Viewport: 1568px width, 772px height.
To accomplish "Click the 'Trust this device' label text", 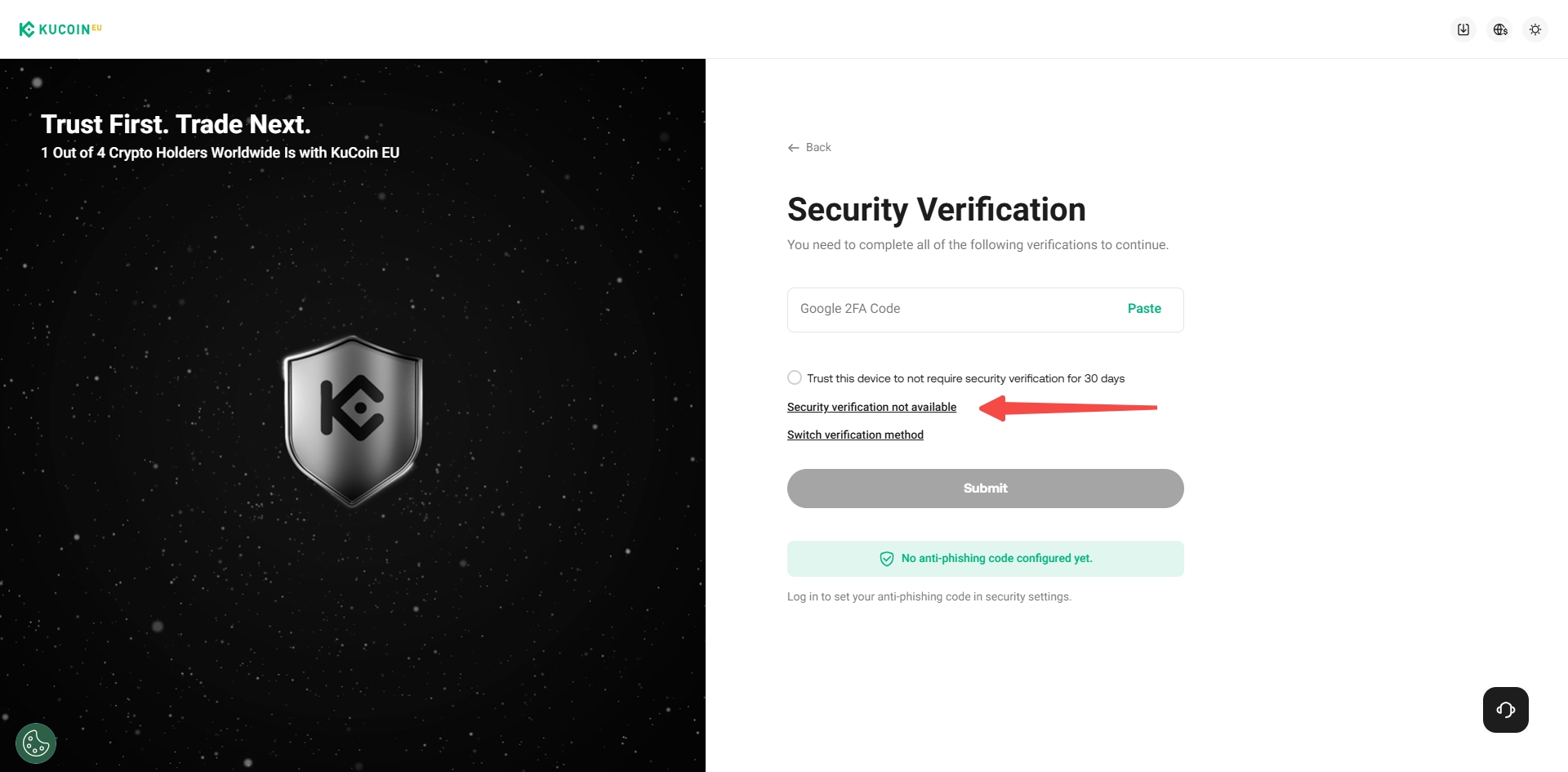I will coord(965,378).
